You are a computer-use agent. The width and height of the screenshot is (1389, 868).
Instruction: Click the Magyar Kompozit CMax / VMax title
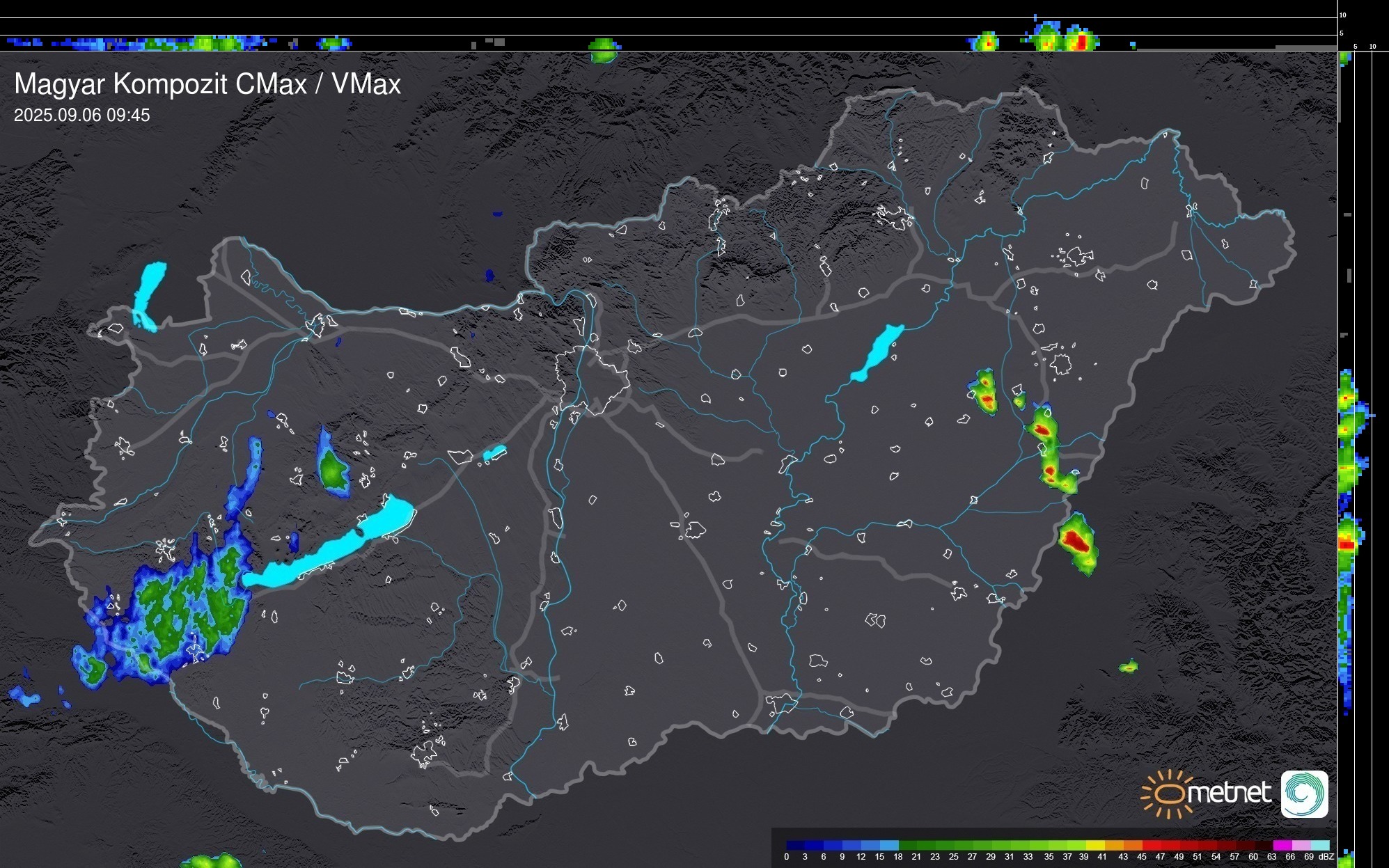point(207,84)
